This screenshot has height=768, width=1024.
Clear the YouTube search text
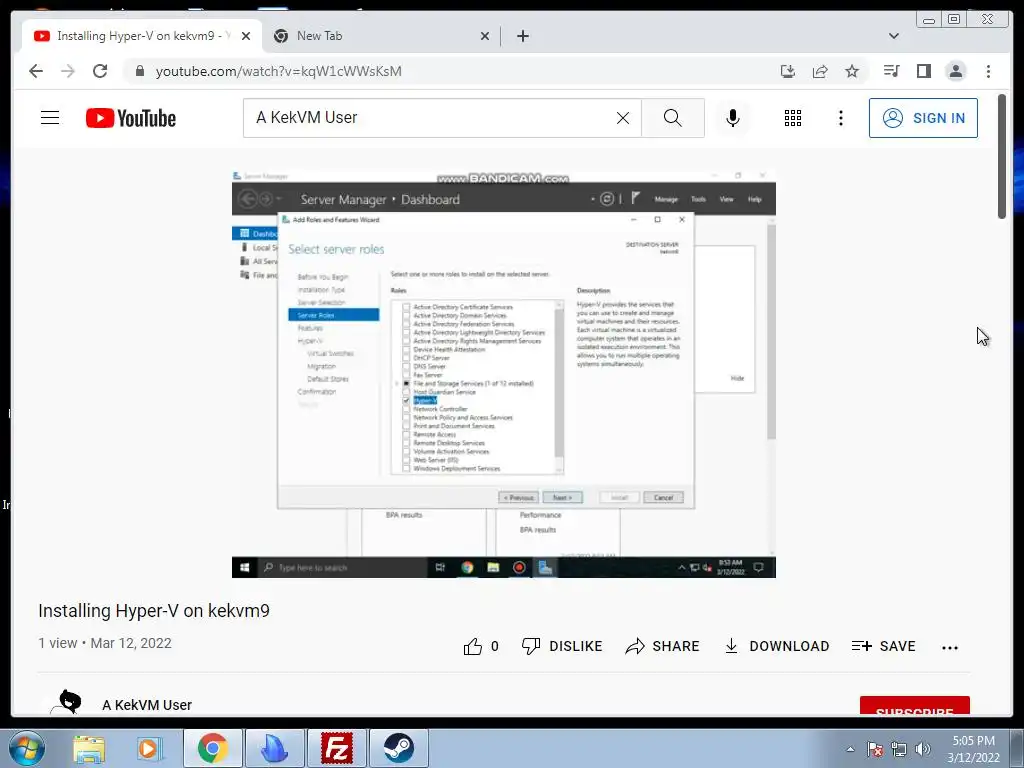(623, 118)
